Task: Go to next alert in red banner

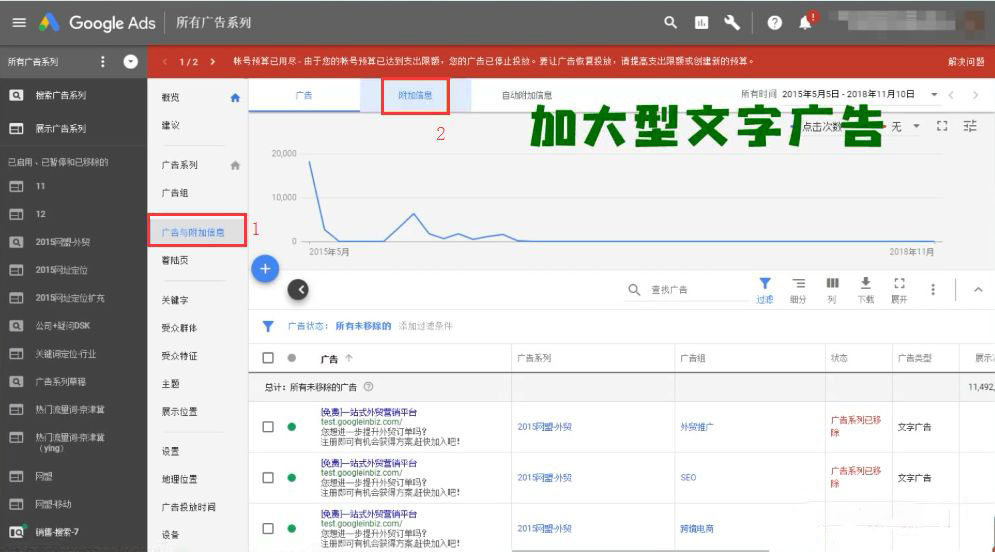Action: point(213,62)
